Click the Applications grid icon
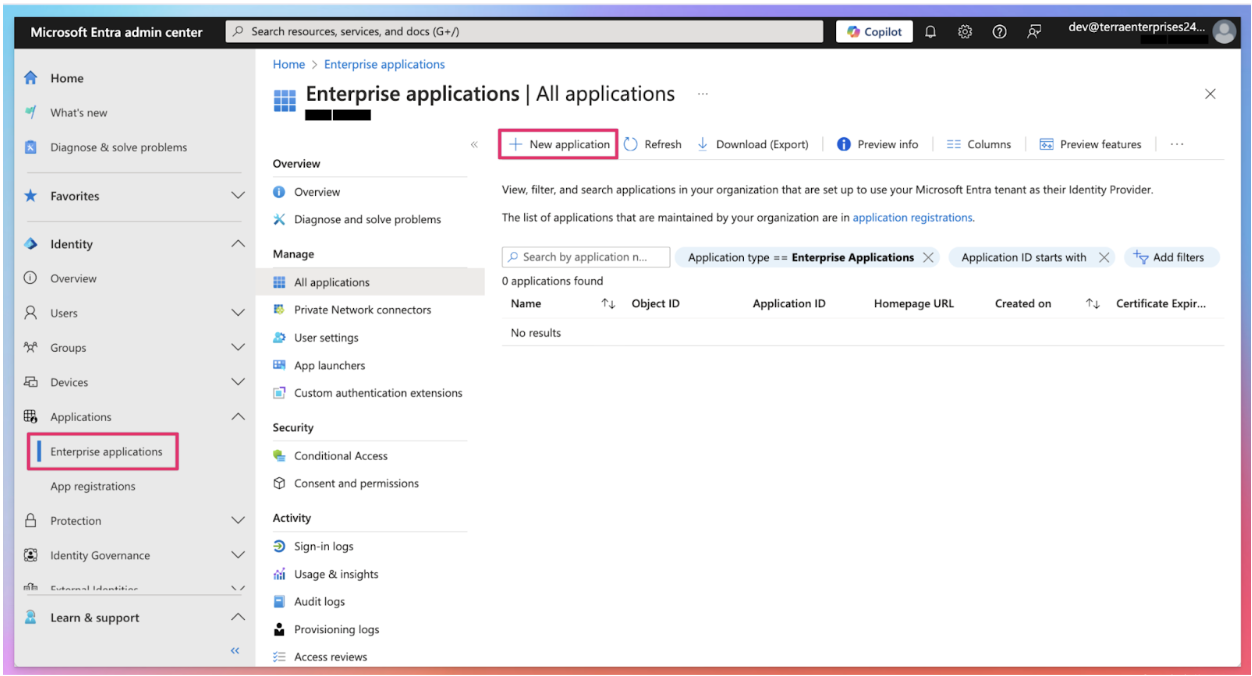This screenshot has width=1252, height=676. pos(30,417)
